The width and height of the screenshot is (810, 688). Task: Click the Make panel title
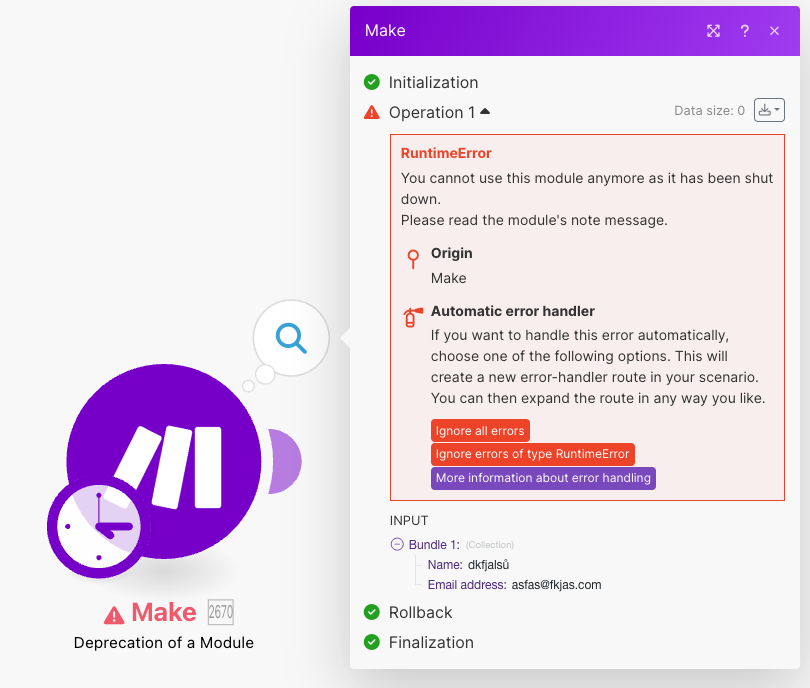[x=385, y=30]
